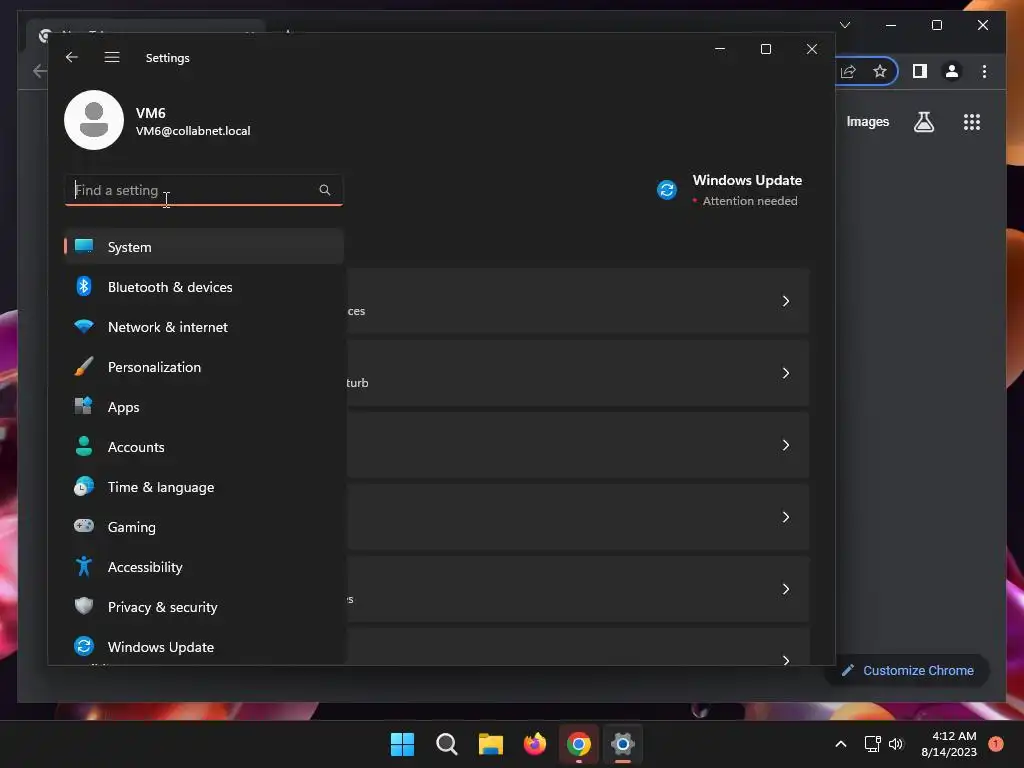The width and height of the screenshot is (1024, 768).
Task: Click Customize Chrome button
Action: (x=908, y=670)
